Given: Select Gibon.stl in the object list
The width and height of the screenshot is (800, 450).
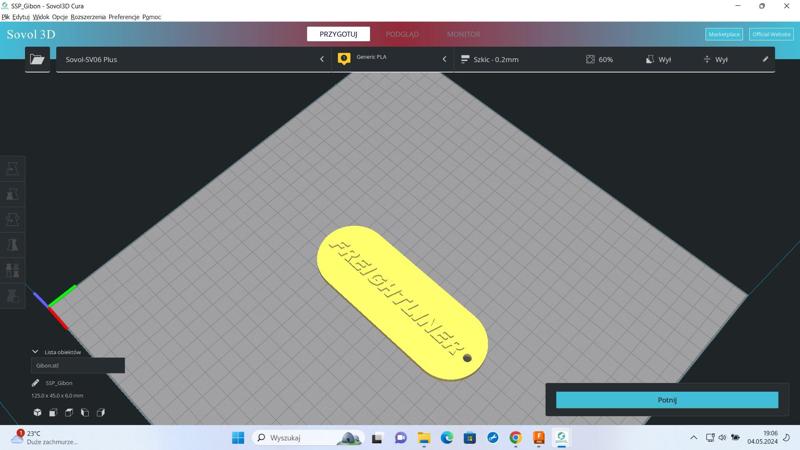Looking at the screenshot, I should pyautogui.click(x=78, y=365).
